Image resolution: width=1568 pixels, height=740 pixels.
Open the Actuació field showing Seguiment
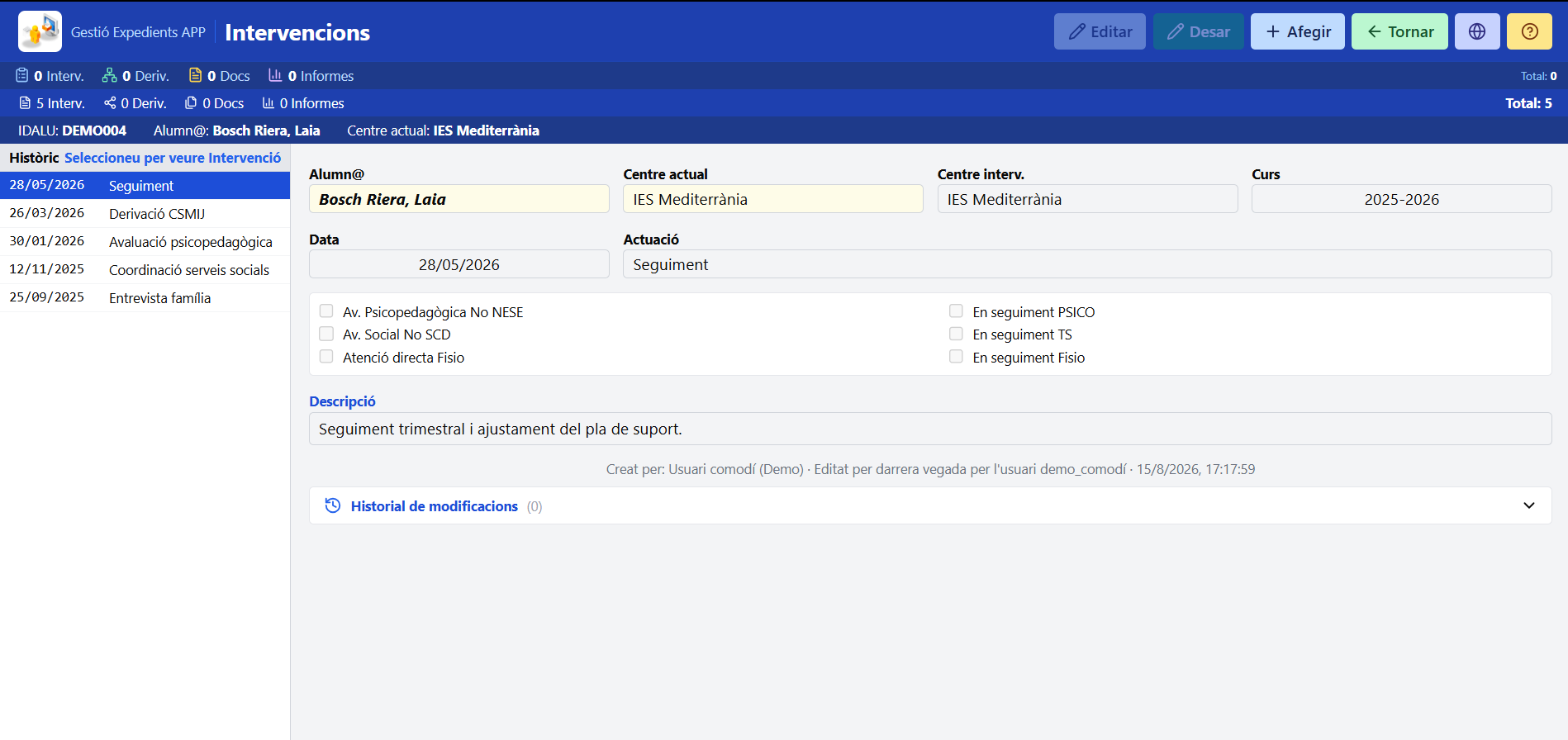click(1087, 264)
